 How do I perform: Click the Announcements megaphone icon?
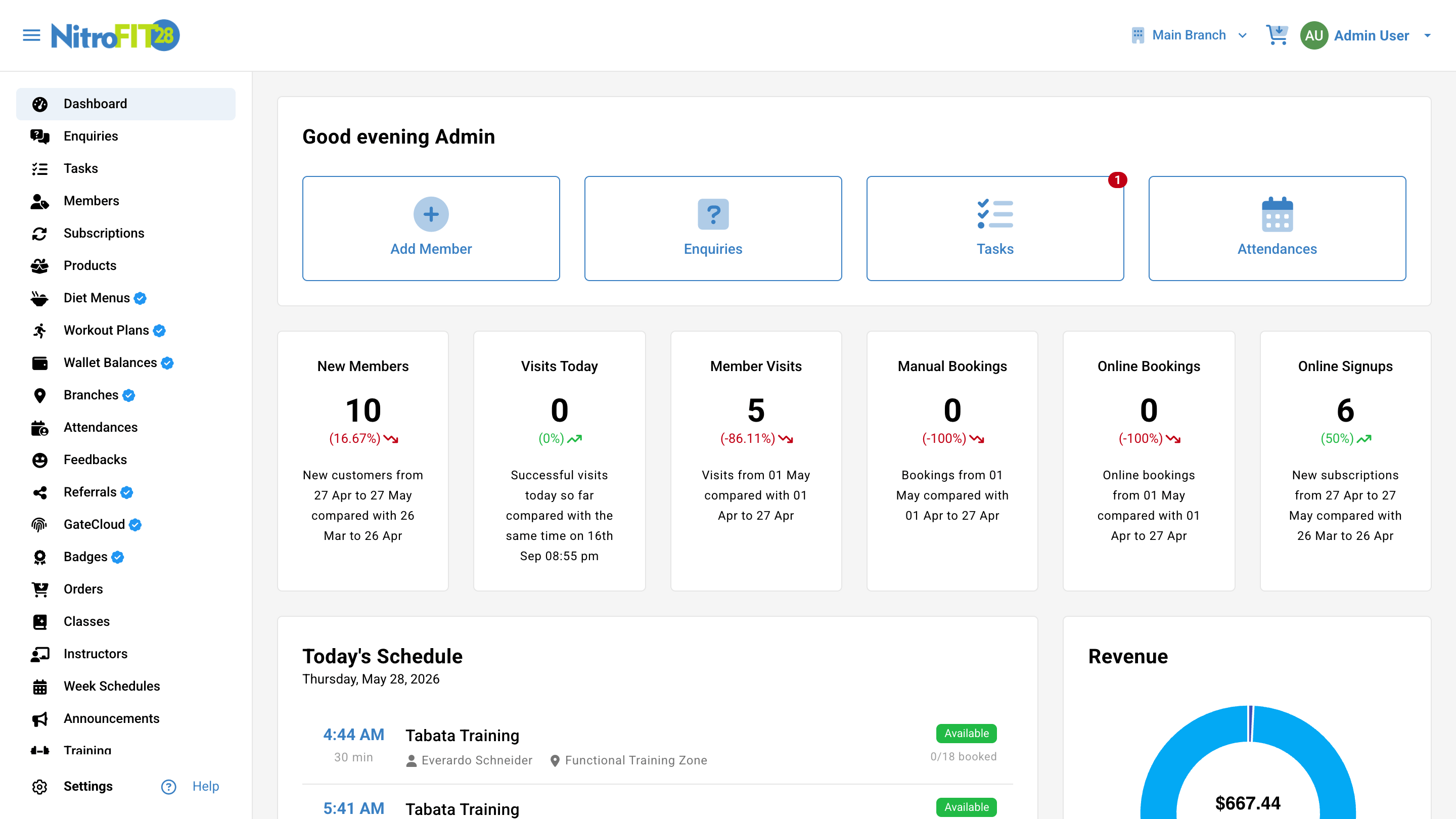coord(39,719)
